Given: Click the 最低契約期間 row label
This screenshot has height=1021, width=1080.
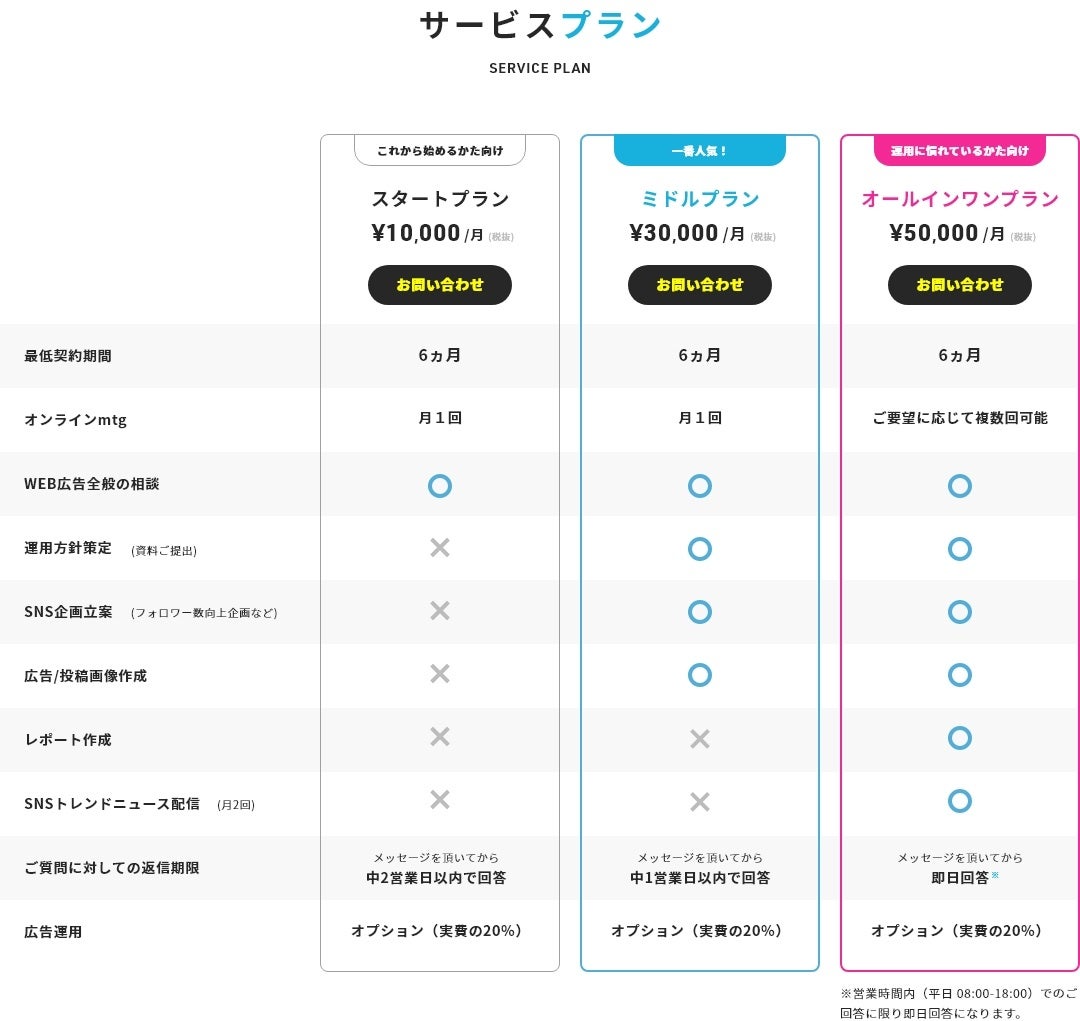Looking at the screenshot, I should pyautogui.click(x=68, y=356).
